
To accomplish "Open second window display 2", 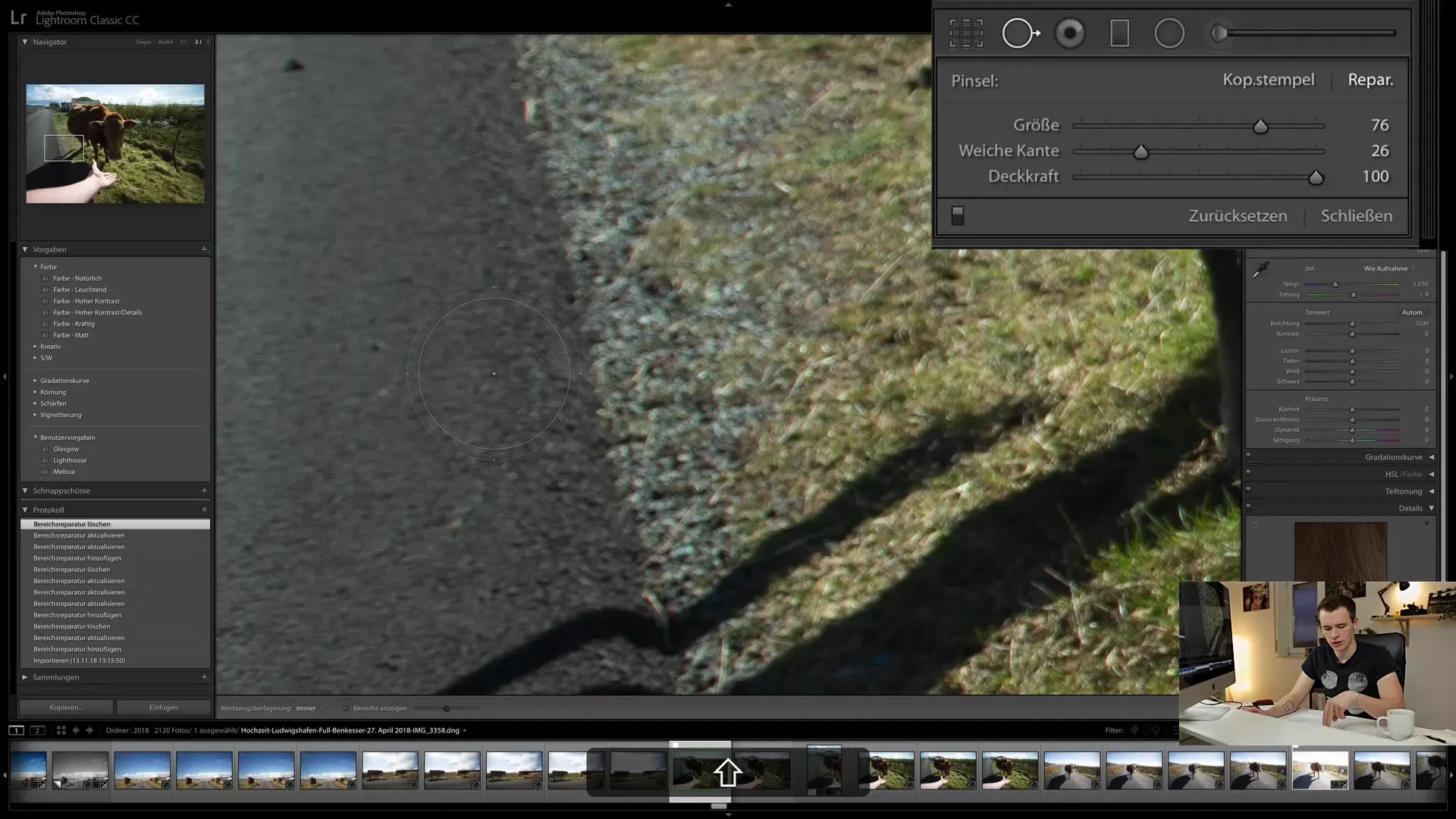I will point(37,730).
